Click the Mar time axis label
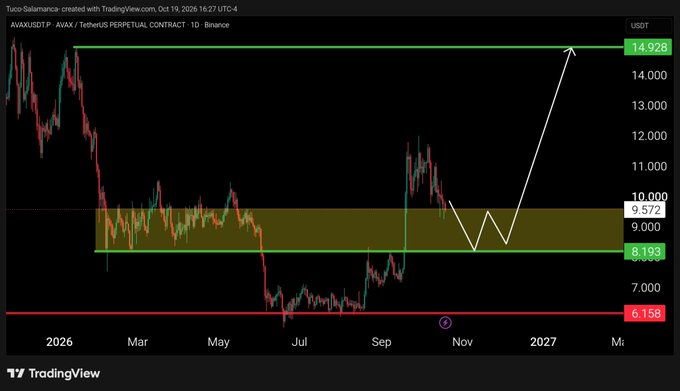 [x=137, y=342]
